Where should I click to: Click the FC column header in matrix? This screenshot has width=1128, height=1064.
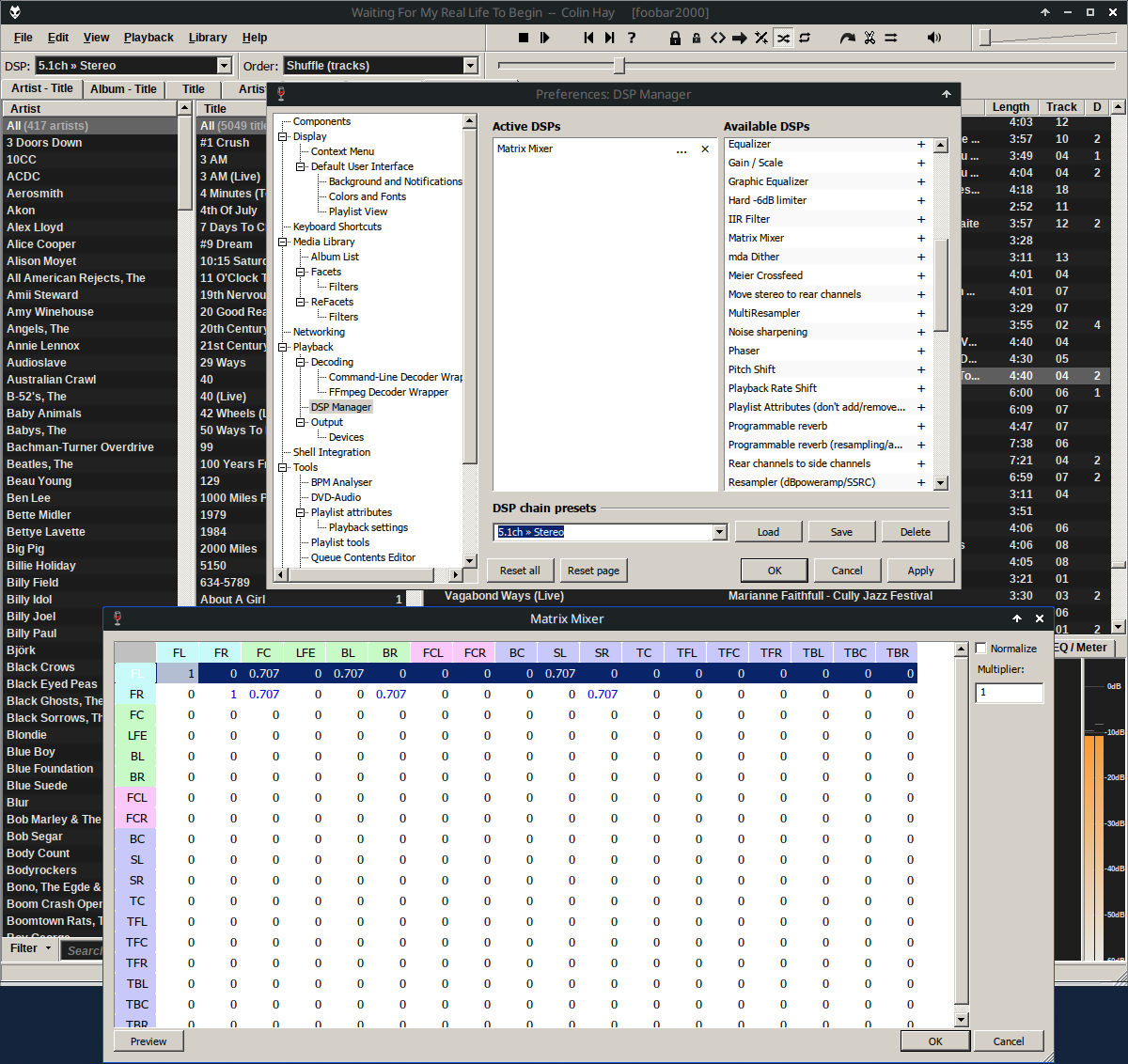click(x=263, y=652)
